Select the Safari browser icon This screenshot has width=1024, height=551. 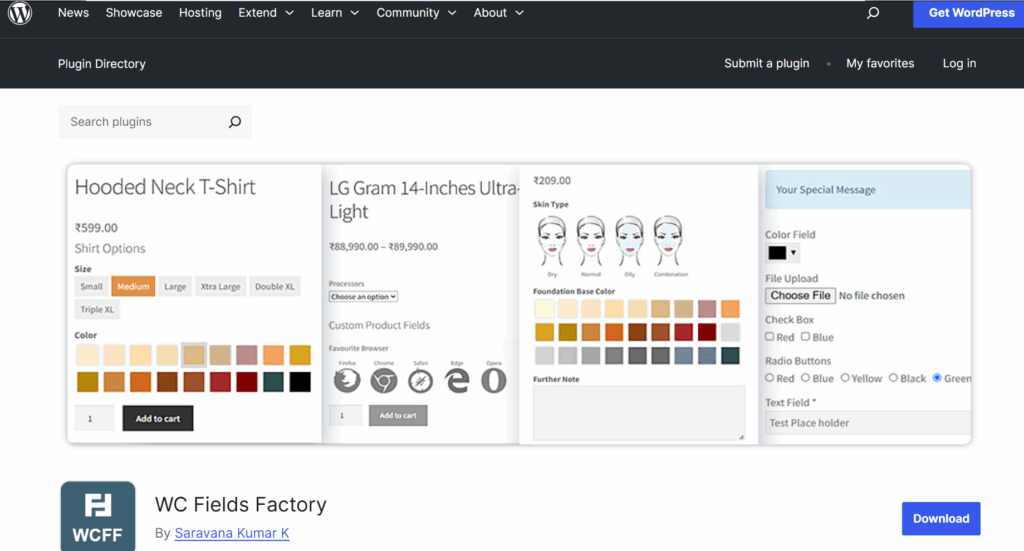[420, 380]
